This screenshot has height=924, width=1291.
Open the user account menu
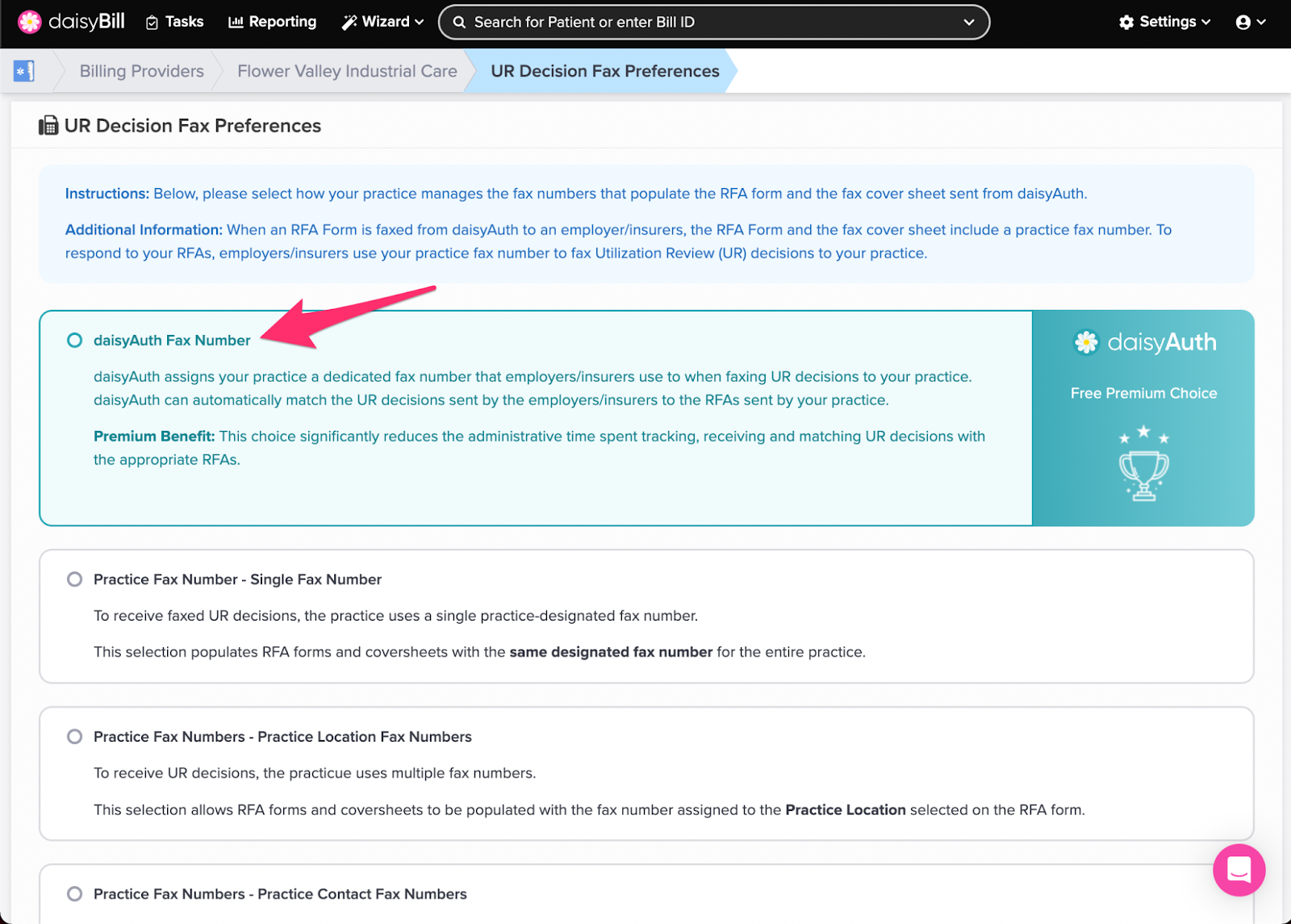click(x=1250, y=23)
